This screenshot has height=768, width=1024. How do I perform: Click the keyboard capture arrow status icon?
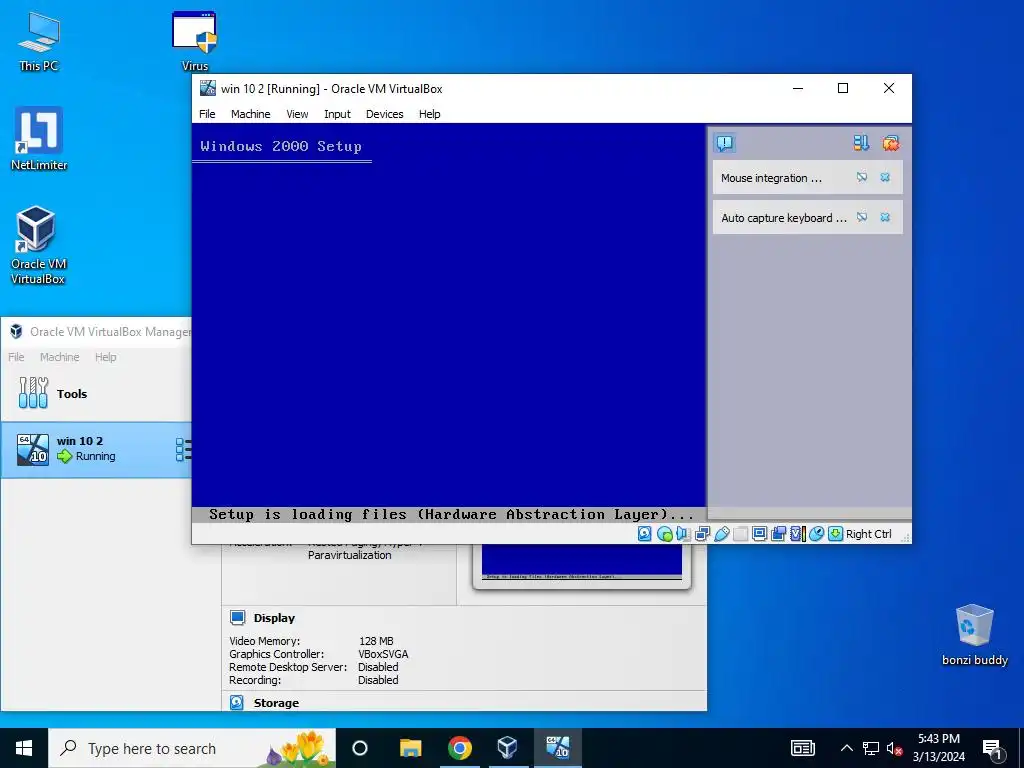tap(835, 534)
